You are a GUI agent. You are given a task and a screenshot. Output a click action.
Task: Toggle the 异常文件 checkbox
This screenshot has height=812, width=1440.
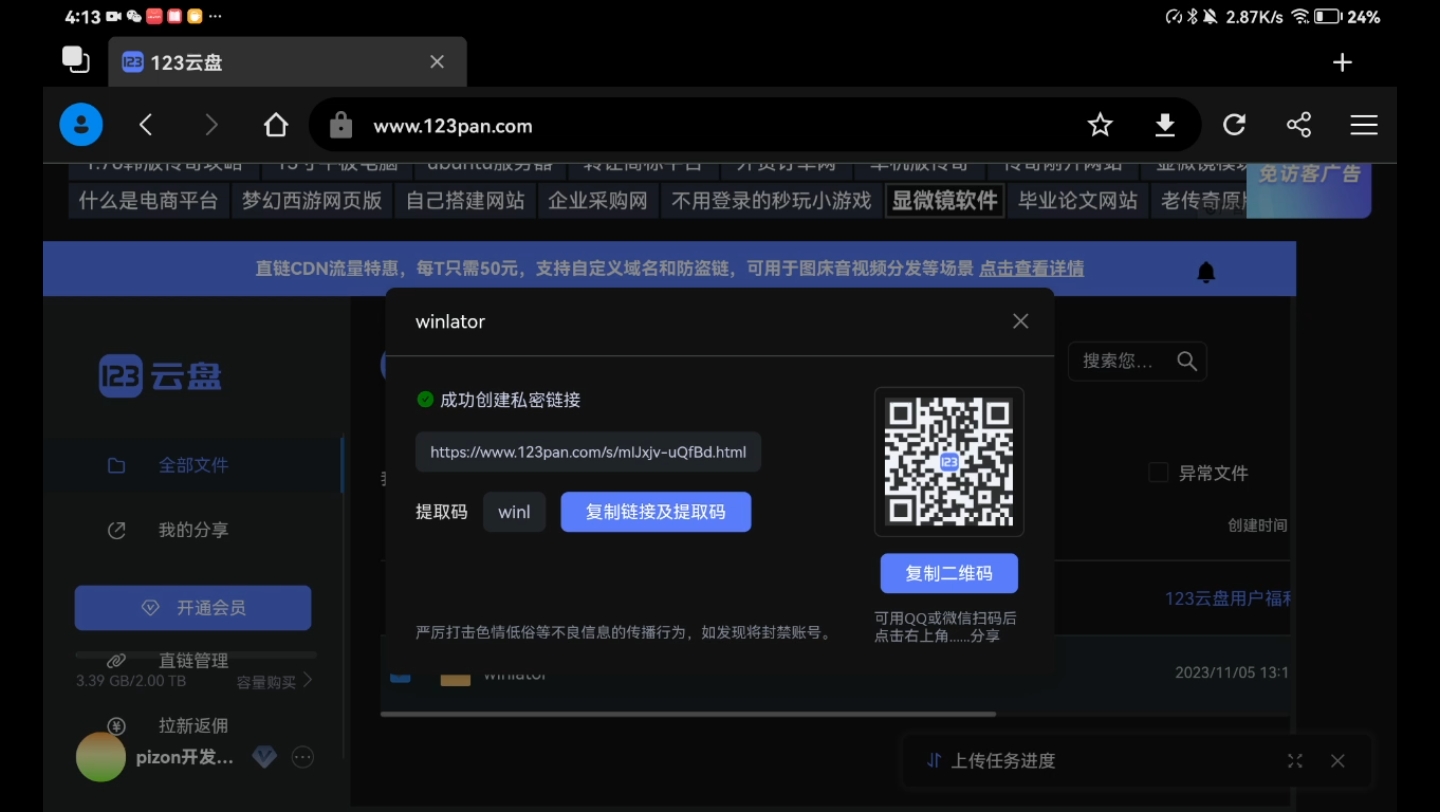tap(1159, 473)
